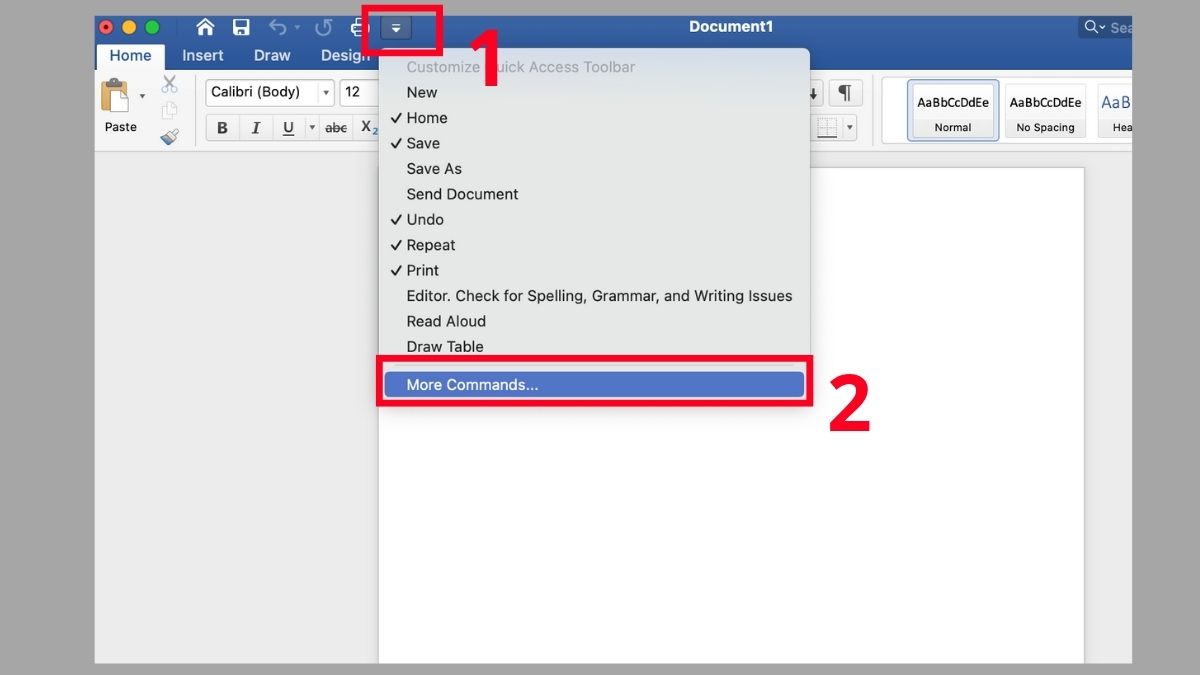
Task: Open the underline style dropdown arrow
Action: (x=311, y=127)
